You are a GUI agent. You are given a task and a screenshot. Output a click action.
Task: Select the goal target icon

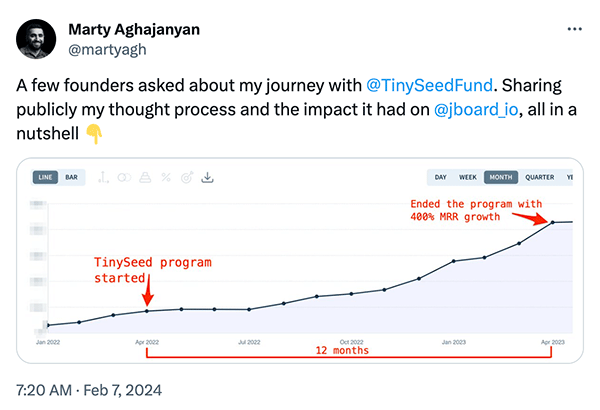pos(187,177)
